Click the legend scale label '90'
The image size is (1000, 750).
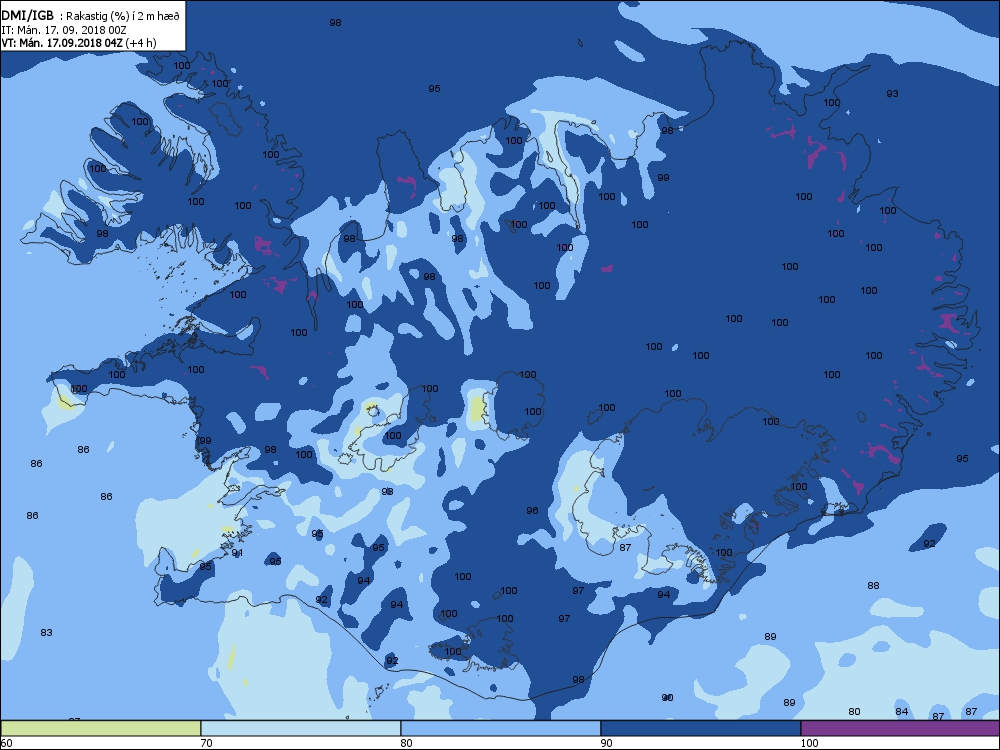tap(607, 743)
